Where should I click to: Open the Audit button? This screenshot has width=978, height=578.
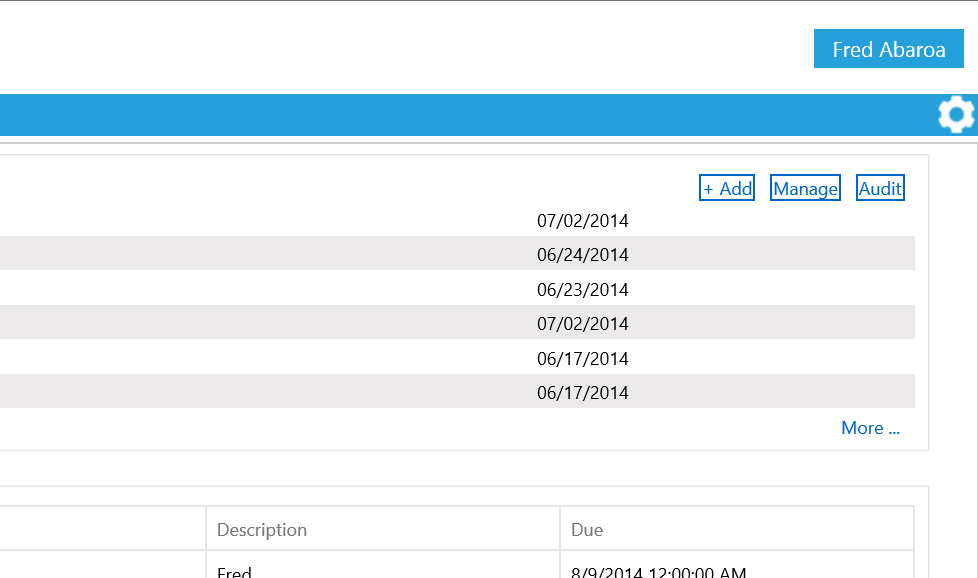coord(880,188)
